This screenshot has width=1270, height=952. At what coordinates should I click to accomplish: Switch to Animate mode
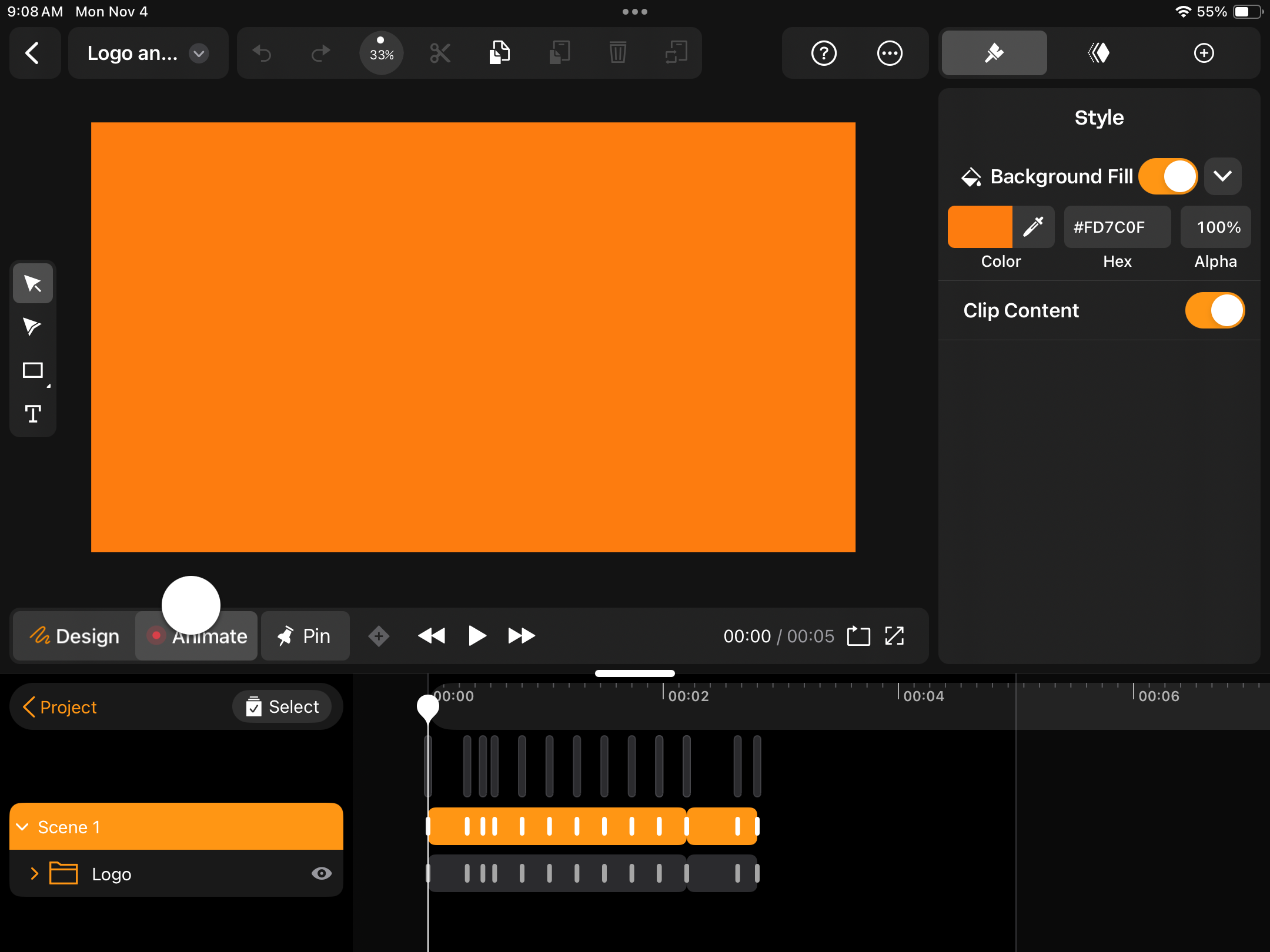coord(196,636)
